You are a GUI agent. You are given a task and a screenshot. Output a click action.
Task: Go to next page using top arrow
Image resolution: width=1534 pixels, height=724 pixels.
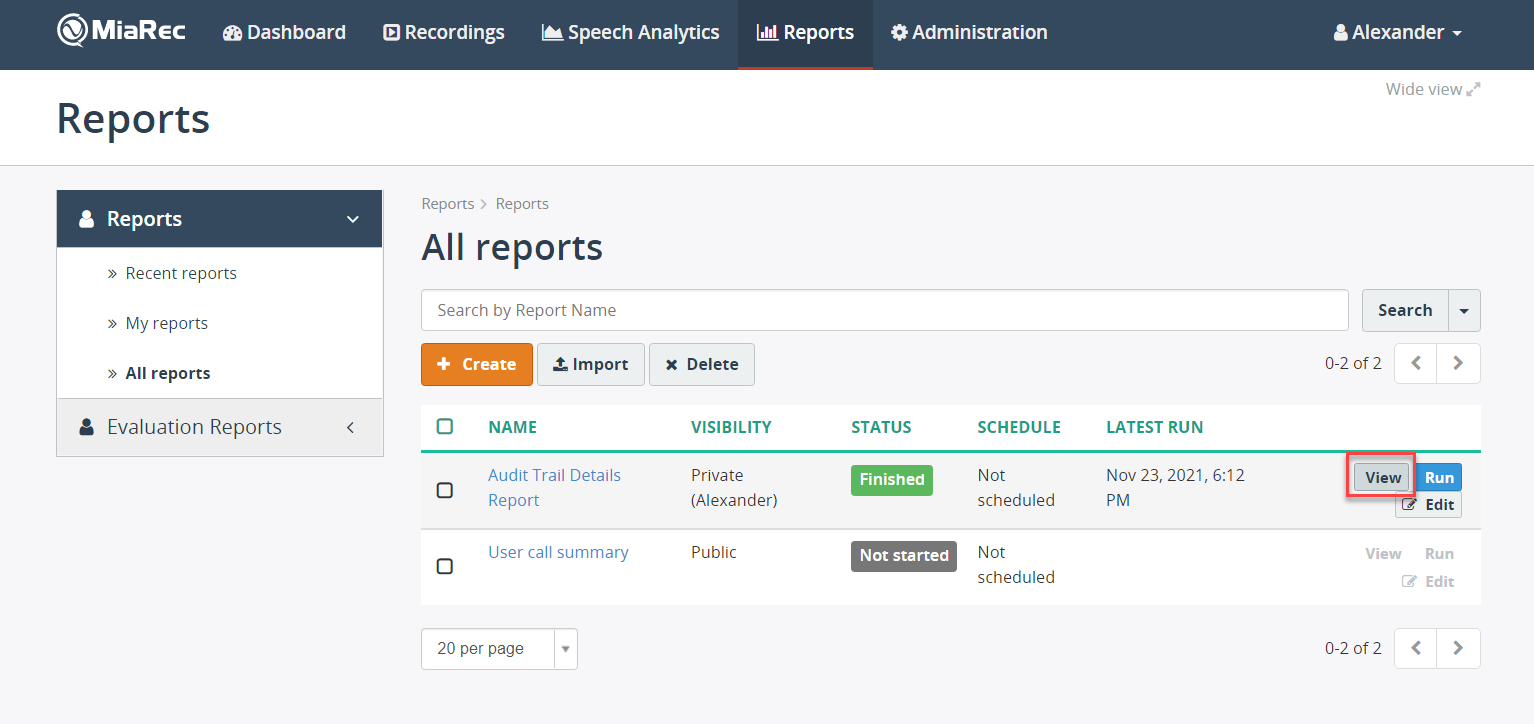[x=1458, y=364]
